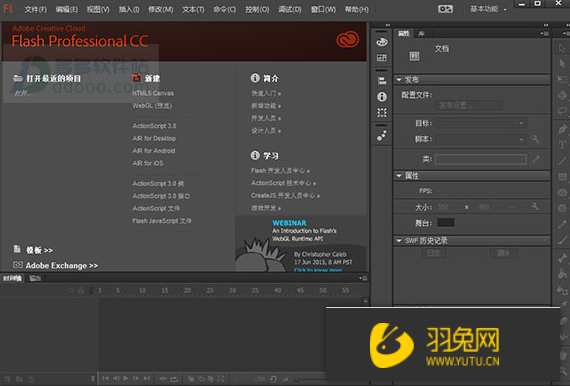Open the 基本功能 workspace dropdown
The image size is (570, 386).
(488, 9)
